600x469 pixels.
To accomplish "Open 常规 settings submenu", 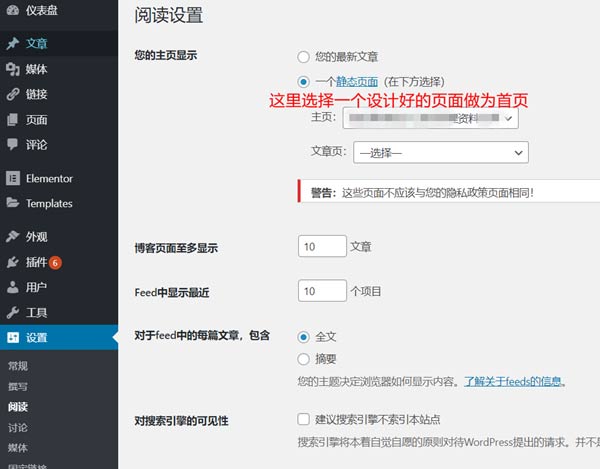I will click(x=18, y=366).
